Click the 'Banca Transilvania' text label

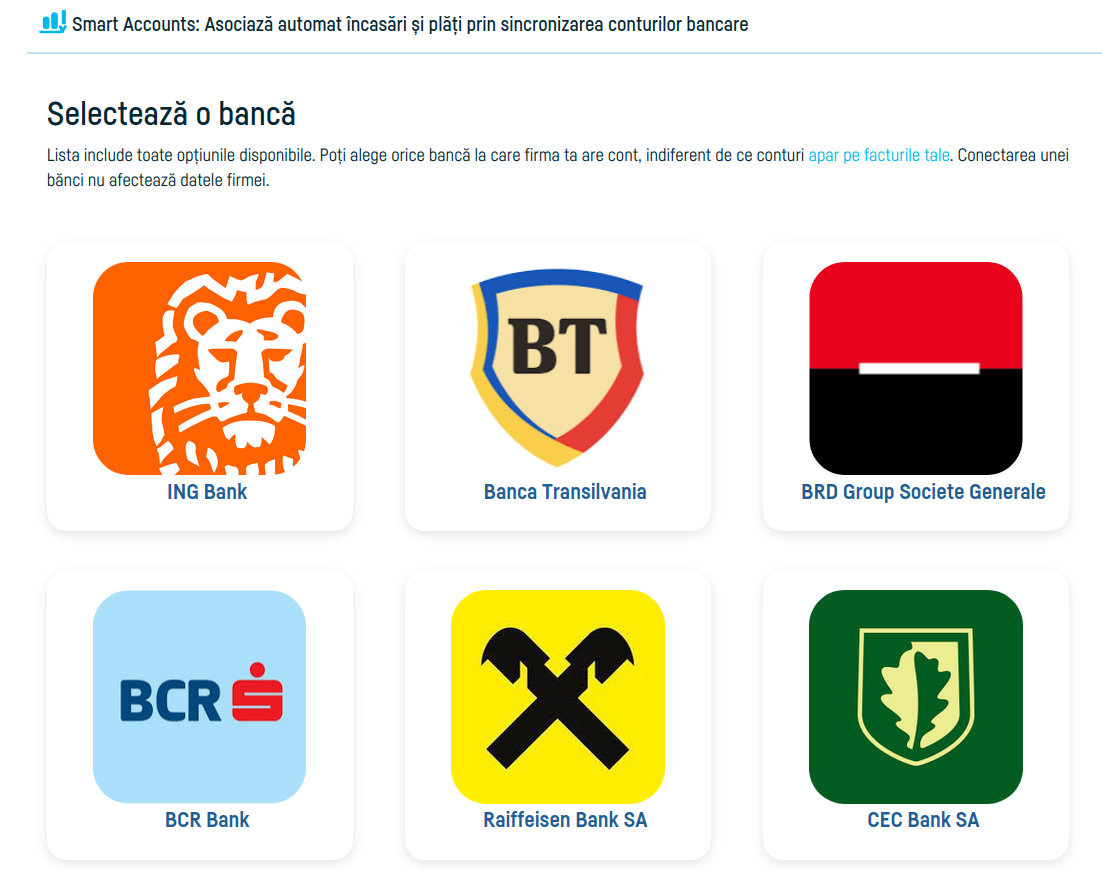[565, 492]
